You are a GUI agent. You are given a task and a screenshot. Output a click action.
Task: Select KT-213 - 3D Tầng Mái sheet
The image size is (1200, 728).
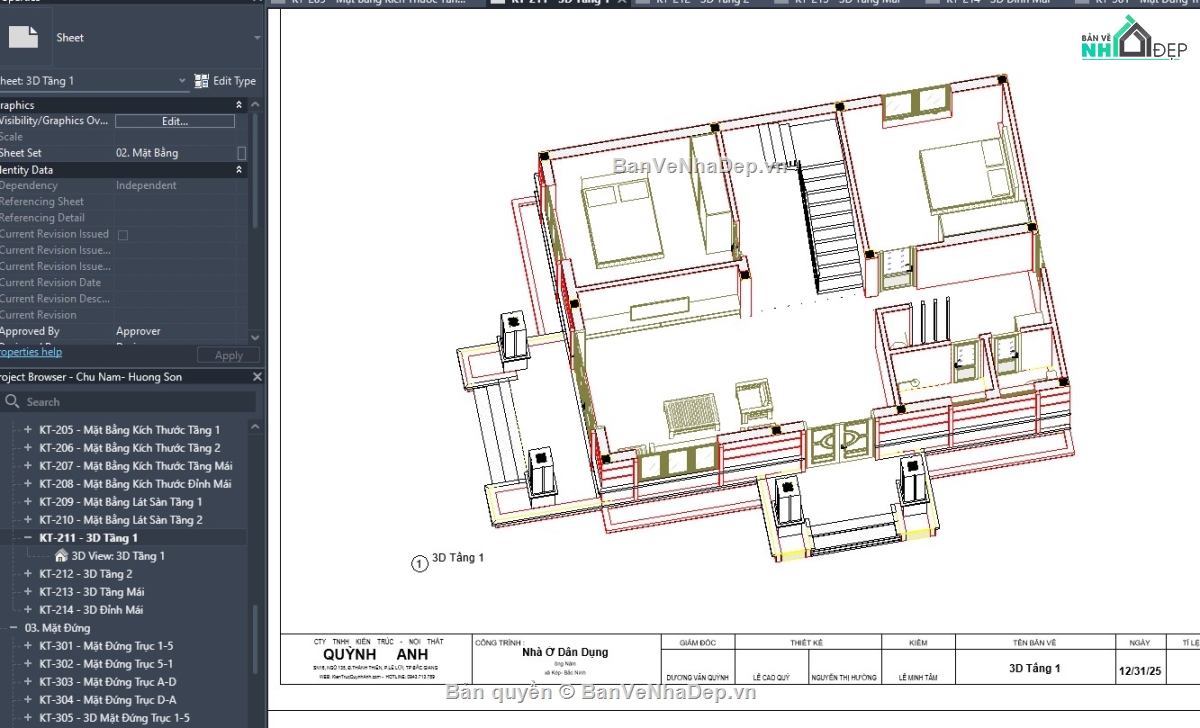coord(91,592)
